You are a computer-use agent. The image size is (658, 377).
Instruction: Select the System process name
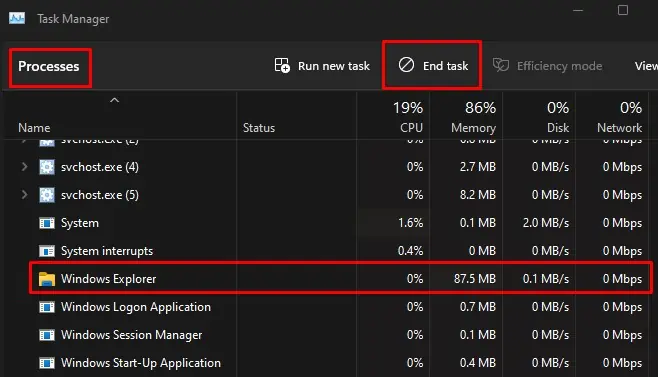click(x=80, y=223)
